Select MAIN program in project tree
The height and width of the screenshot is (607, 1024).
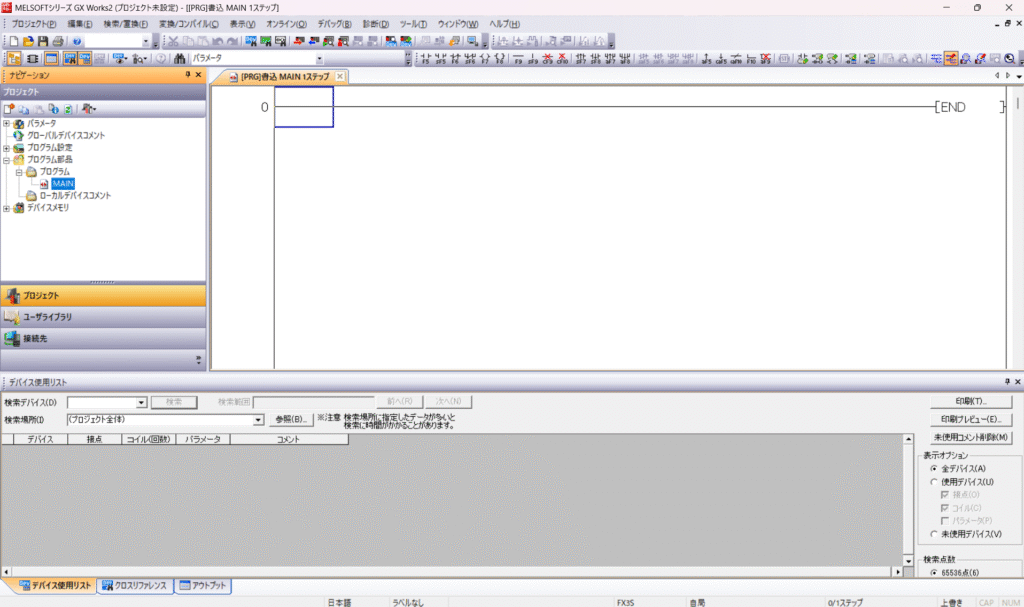(63, 183)
